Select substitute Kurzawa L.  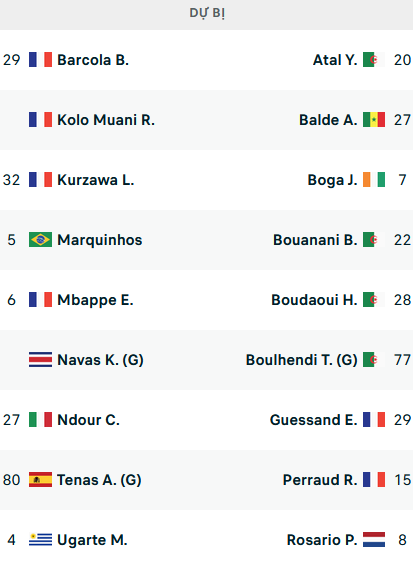pyautogui.click(x=96, y=180)
